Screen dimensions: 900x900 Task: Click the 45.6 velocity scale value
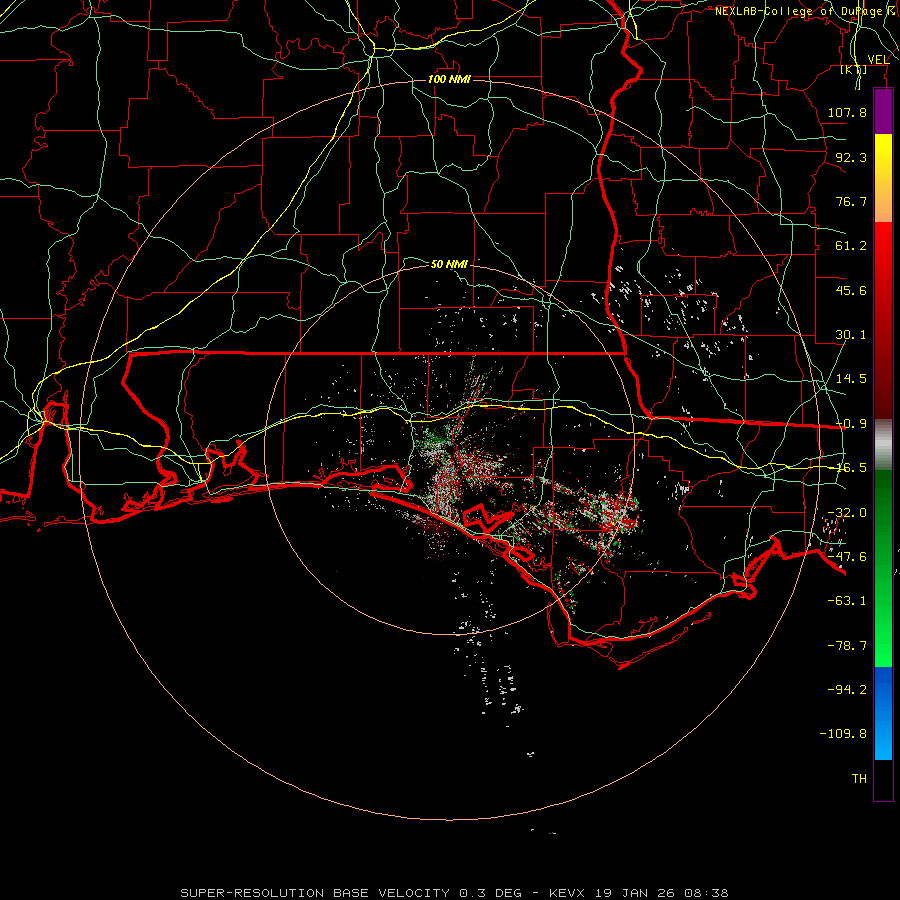click(x=851, y=290)
